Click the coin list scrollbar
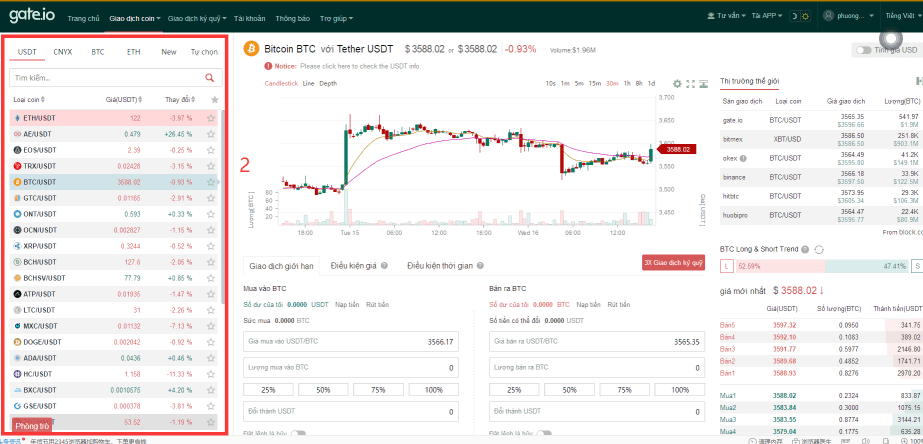The width and height of the screenshot is (923, 444). point(223,206)
